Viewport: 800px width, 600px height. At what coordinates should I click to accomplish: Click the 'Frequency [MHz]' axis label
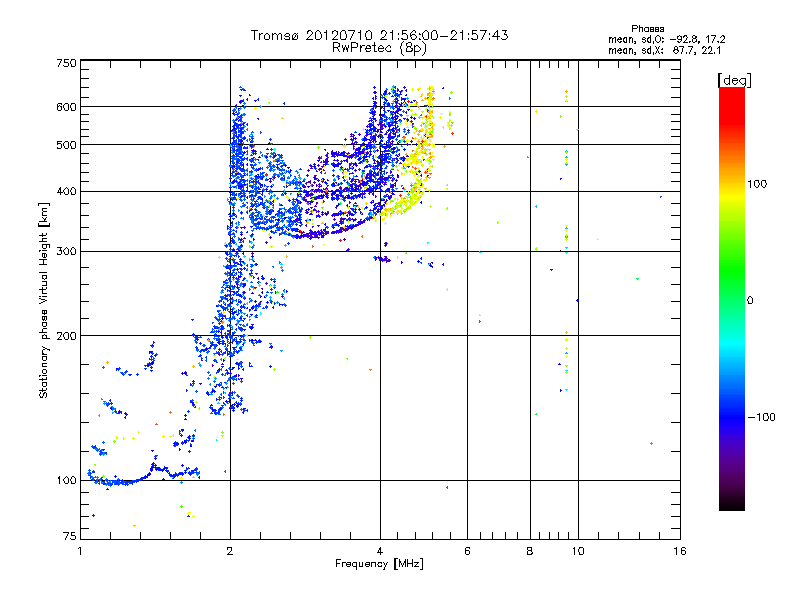tap(379, 564)
